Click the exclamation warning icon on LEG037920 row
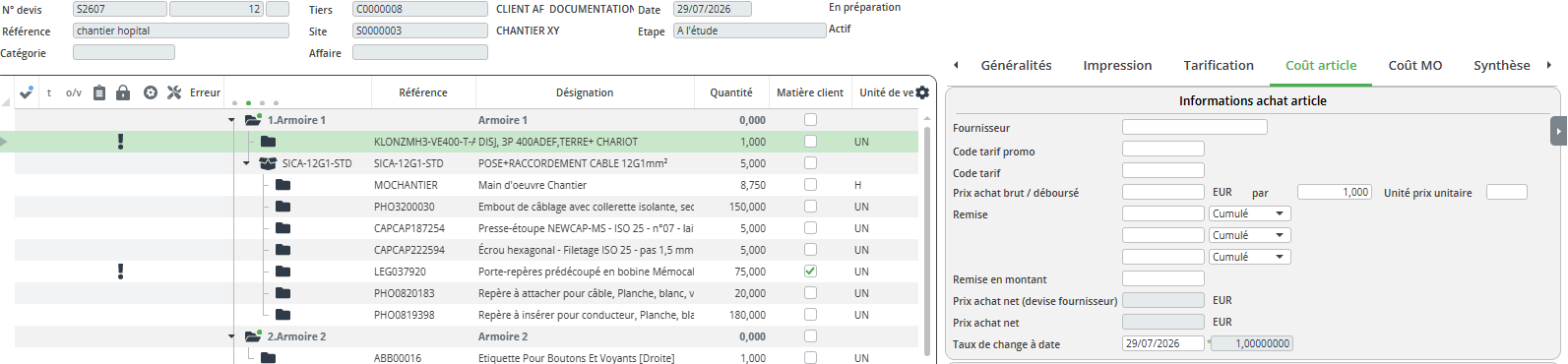 [121, 272]
